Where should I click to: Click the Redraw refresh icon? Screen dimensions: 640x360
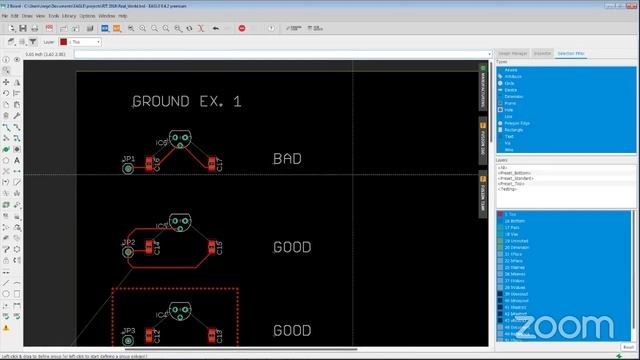pyautogui.click(x=189, y=28)
